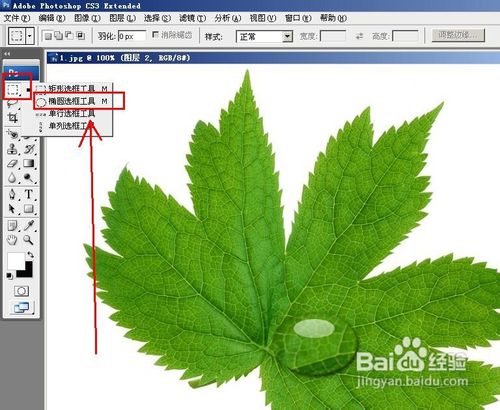Screen dimensions: 500x410
Task: Open the 视图(V) menu
Action: (263, 18)
